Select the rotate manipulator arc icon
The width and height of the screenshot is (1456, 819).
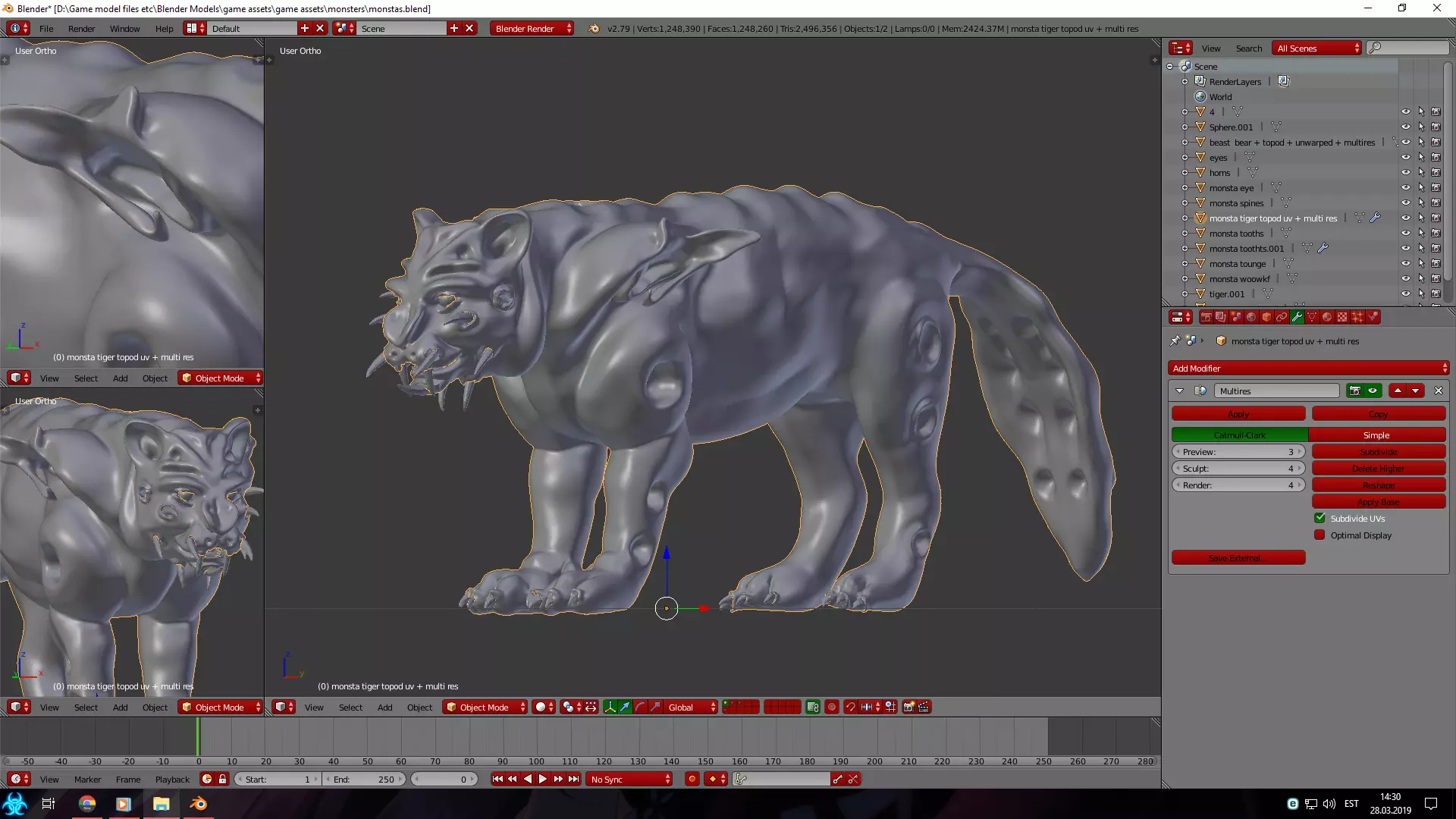640,708
